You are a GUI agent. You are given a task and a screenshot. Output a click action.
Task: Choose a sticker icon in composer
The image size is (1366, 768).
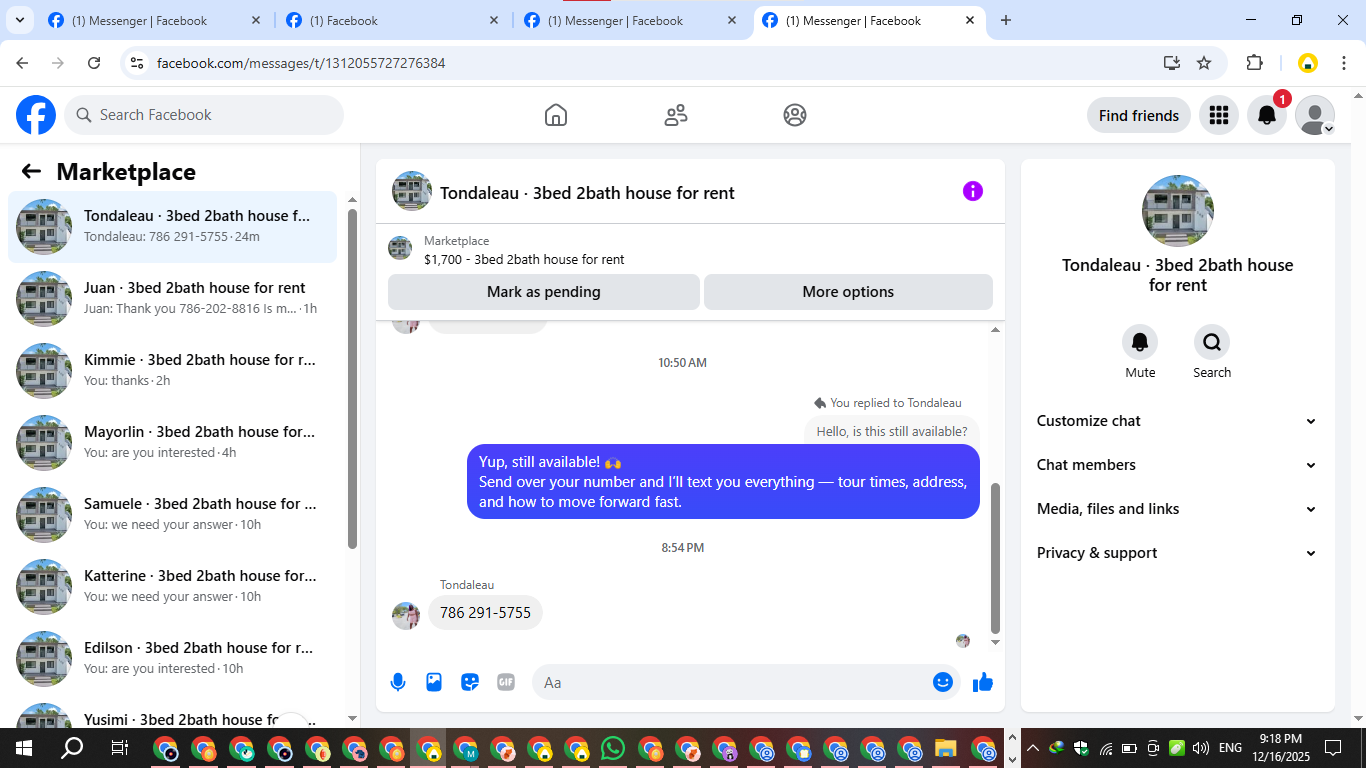[x=470, y=682]
